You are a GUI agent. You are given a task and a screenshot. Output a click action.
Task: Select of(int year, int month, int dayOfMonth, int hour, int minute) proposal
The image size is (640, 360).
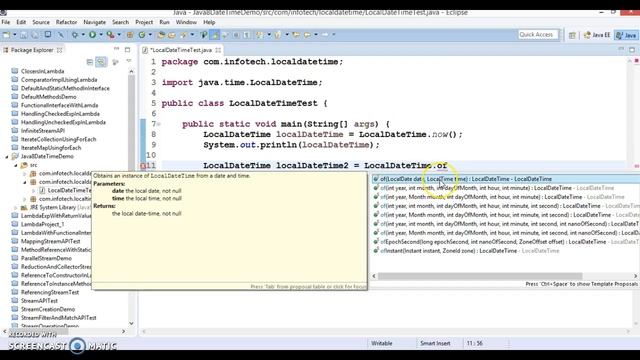[x=505, y=188]
